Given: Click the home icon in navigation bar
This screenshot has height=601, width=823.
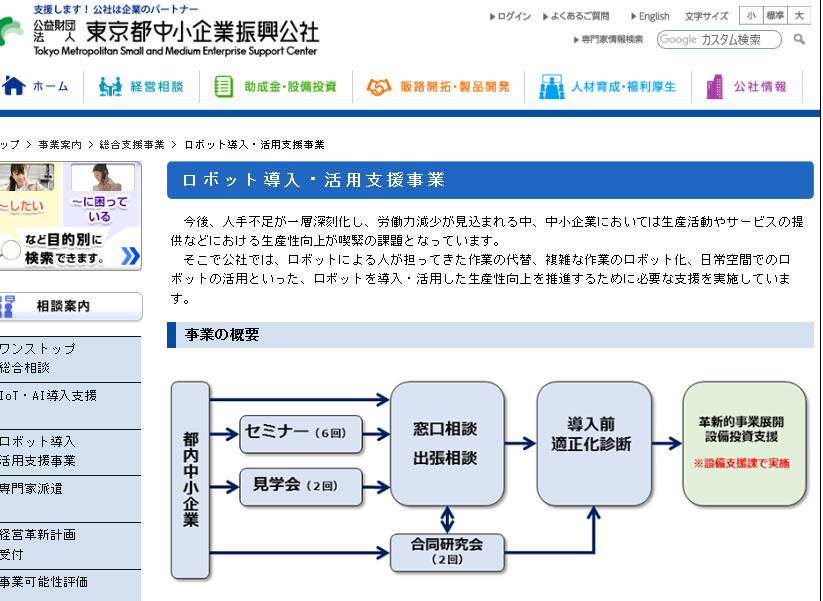Looking at the screenshot, I should point(14,86).
